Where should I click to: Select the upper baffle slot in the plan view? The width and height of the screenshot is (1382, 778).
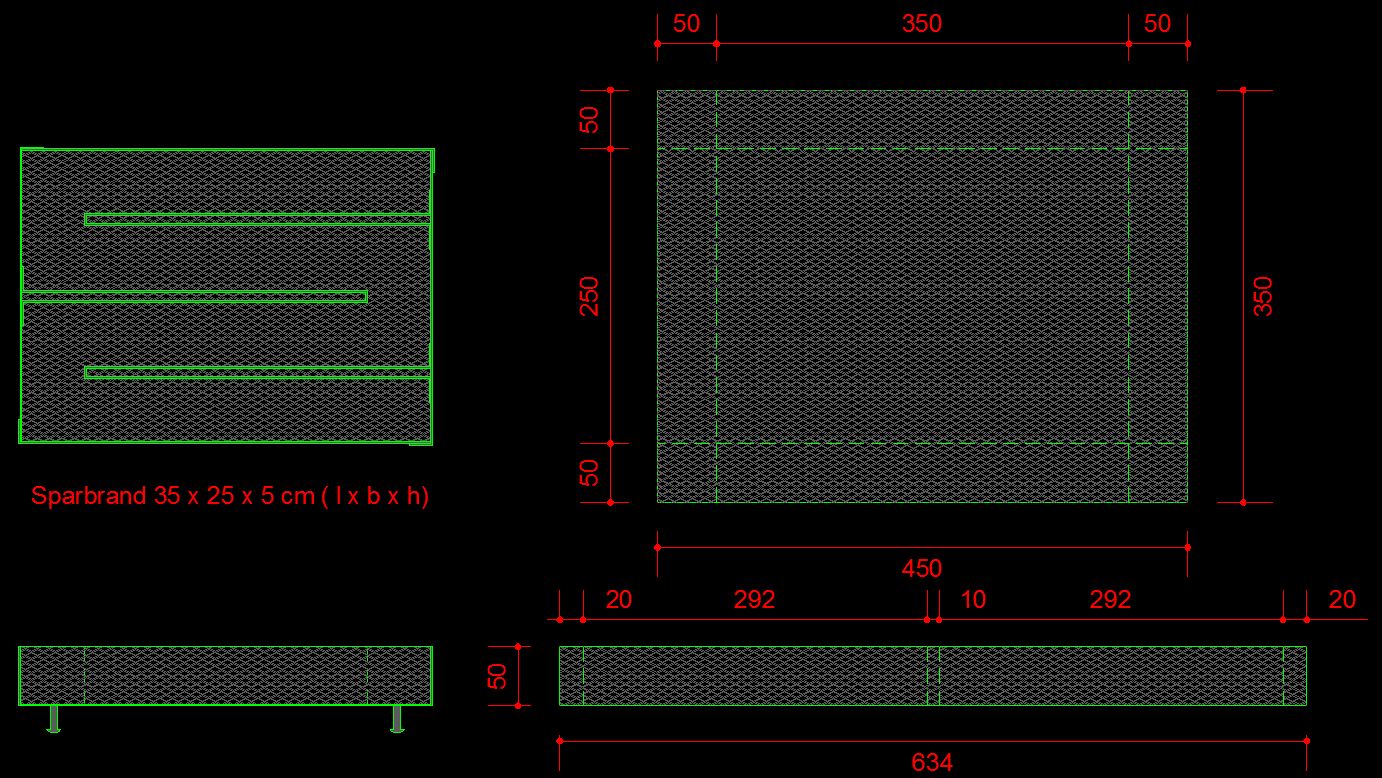tap(257, 219)
